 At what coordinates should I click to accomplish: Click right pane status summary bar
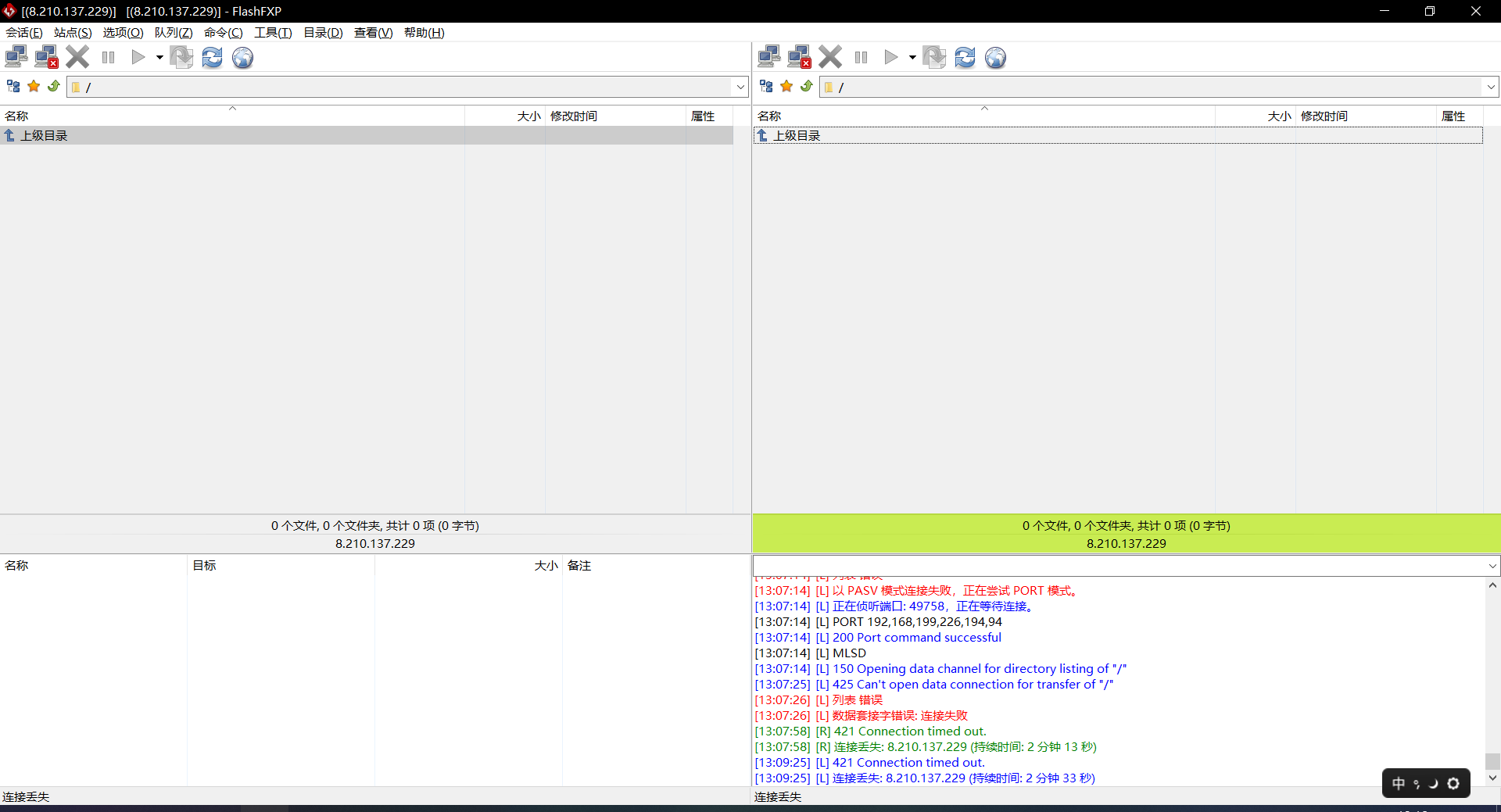click(1127, 534)
